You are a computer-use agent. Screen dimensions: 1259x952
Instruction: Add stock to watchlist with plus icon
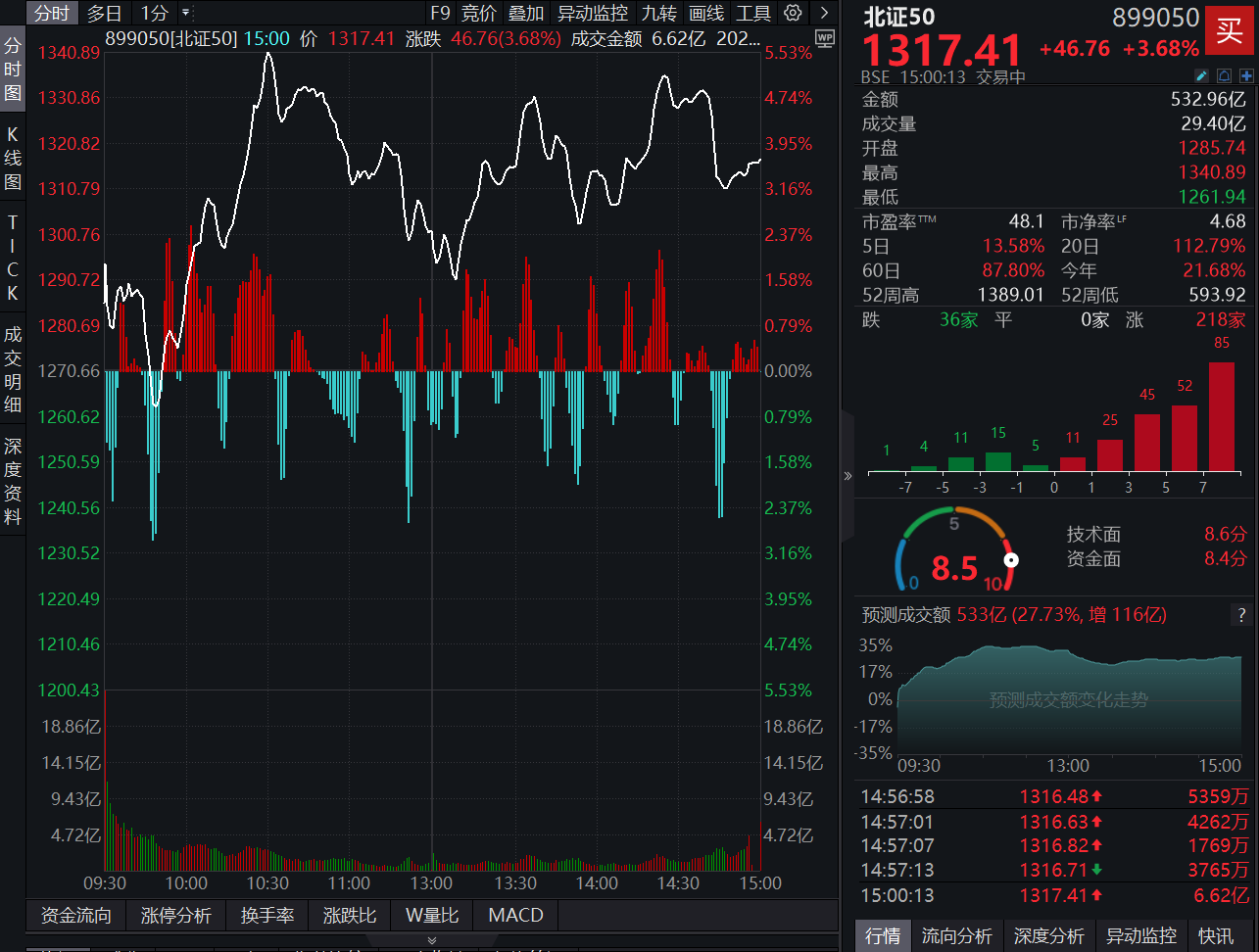point(1246,75)
